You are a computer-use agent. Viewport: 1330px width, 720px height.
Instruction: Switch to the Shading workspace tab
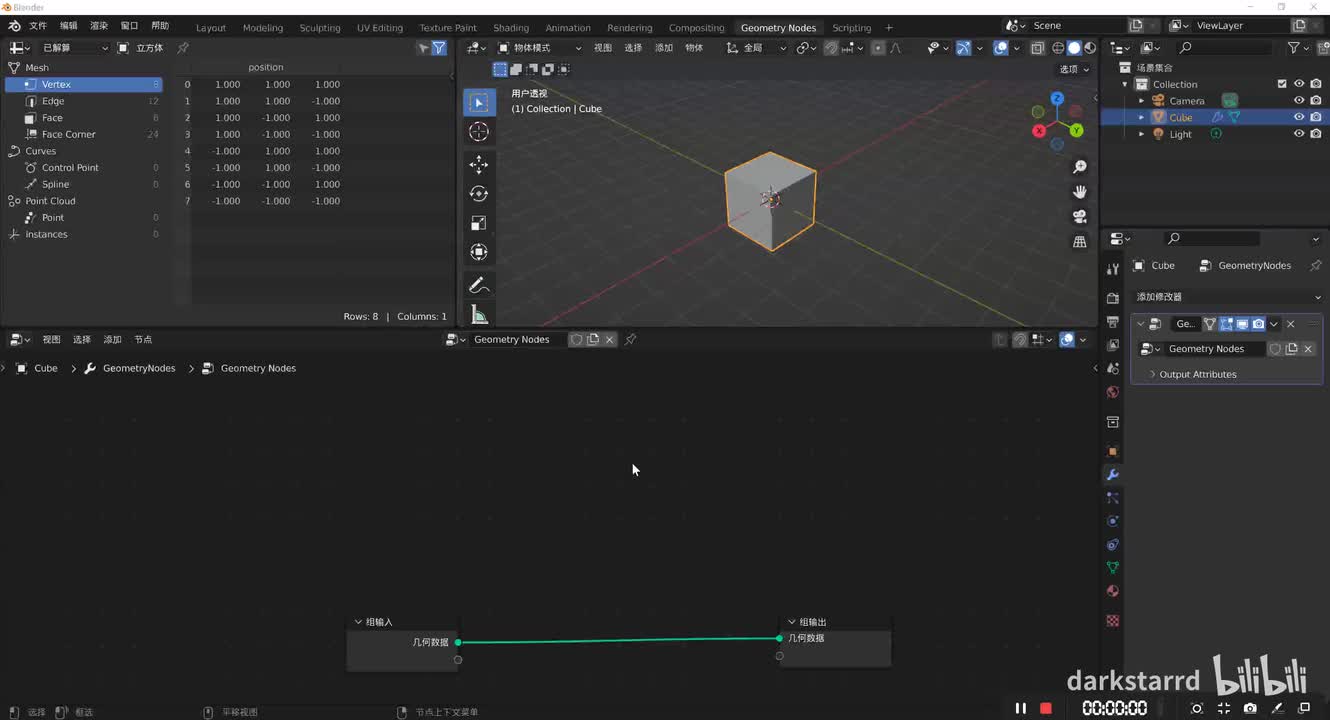(x=511, y=28)
